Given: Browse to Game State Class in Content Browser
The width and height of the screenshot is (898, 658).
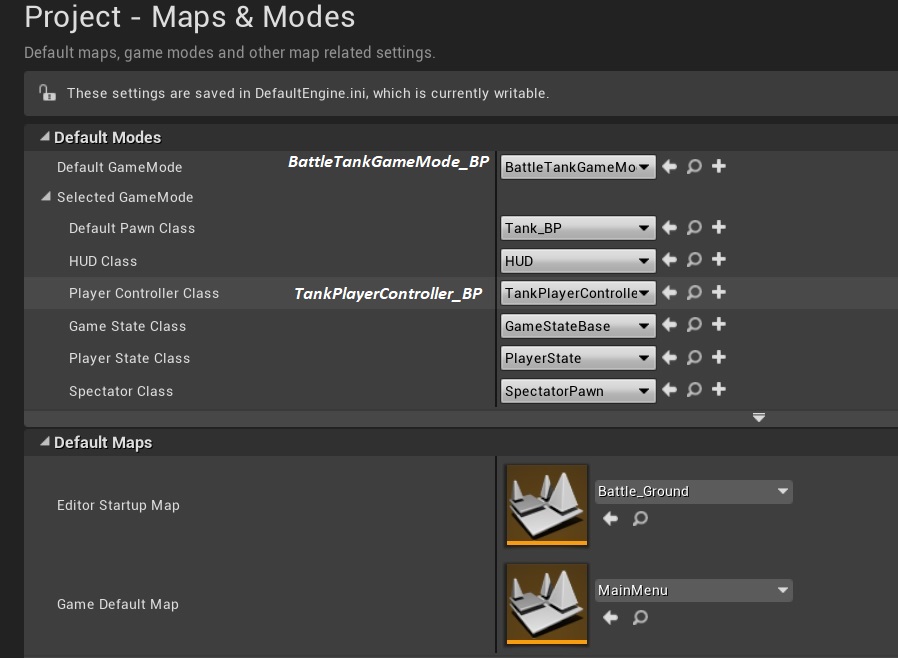Looking at the screenshot, I should click(x=694, y=325).
